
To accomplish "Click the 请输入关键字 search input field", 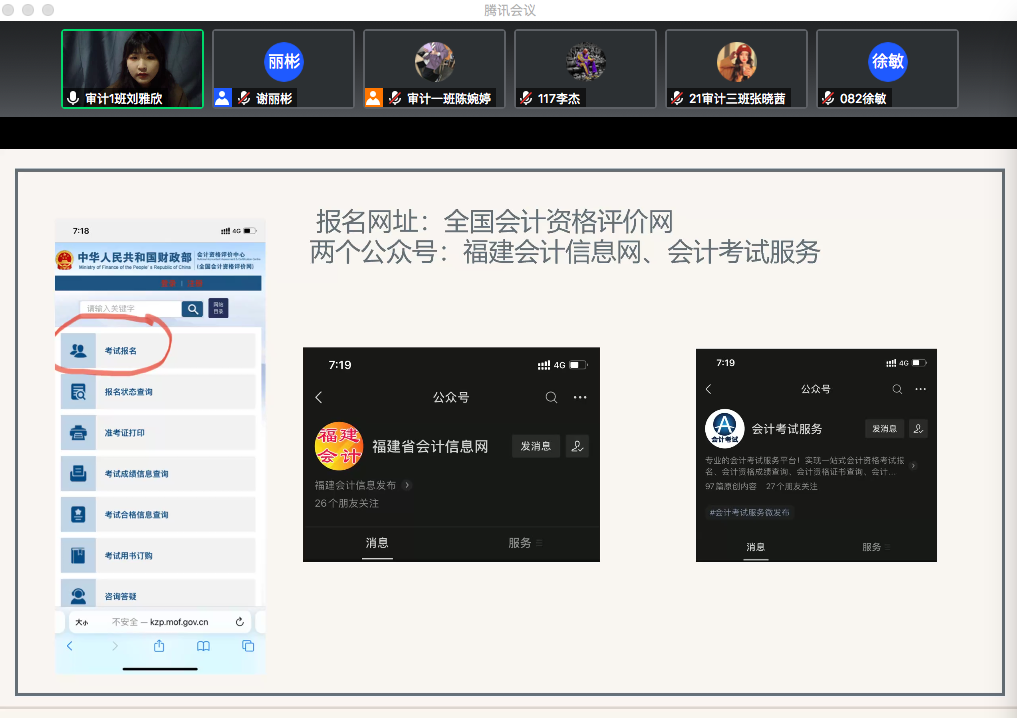I will pyautogui.click(x=130, y=309).
